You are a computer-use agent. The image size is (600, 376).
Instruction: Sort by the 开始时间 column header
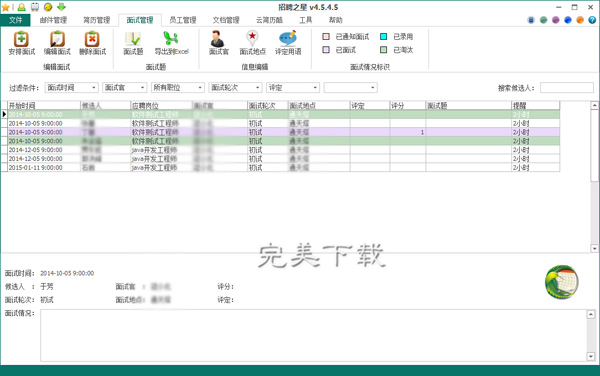pos(44,105)
